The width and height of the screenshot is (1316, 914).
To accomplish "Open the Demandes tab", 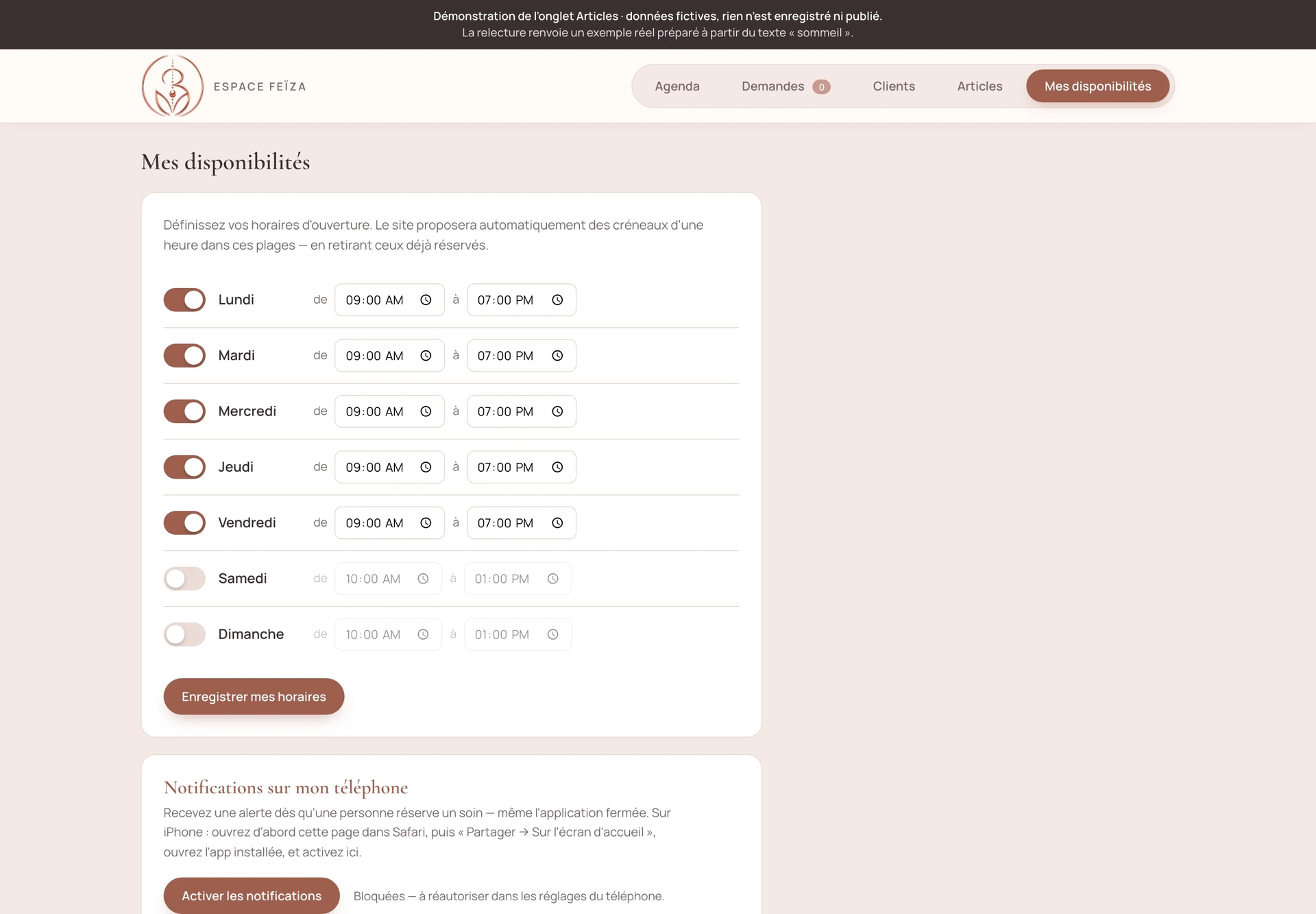I will (785, 86).
